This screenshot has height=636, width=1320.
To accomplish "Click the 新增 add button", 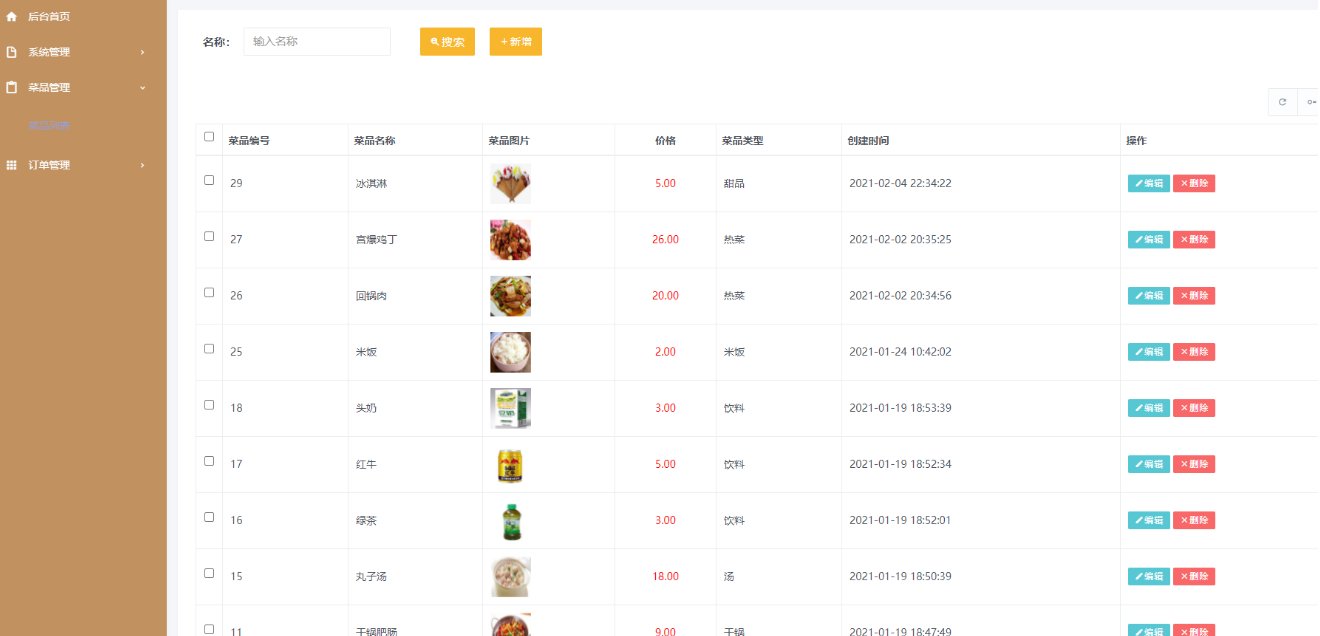I will coord(515,42).
